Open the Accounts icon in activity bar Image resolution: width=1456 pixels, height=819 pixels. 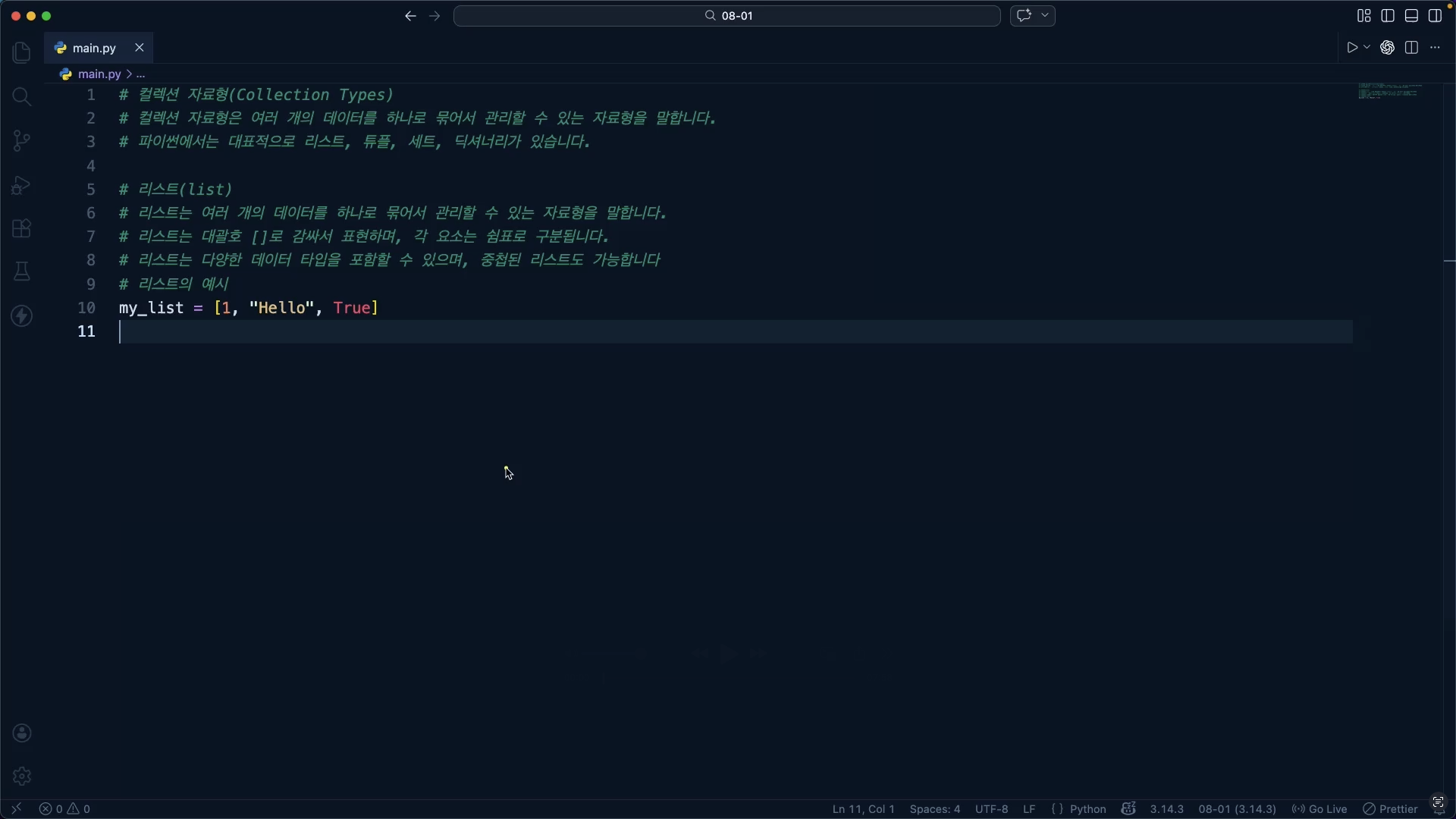click(22, 733)
